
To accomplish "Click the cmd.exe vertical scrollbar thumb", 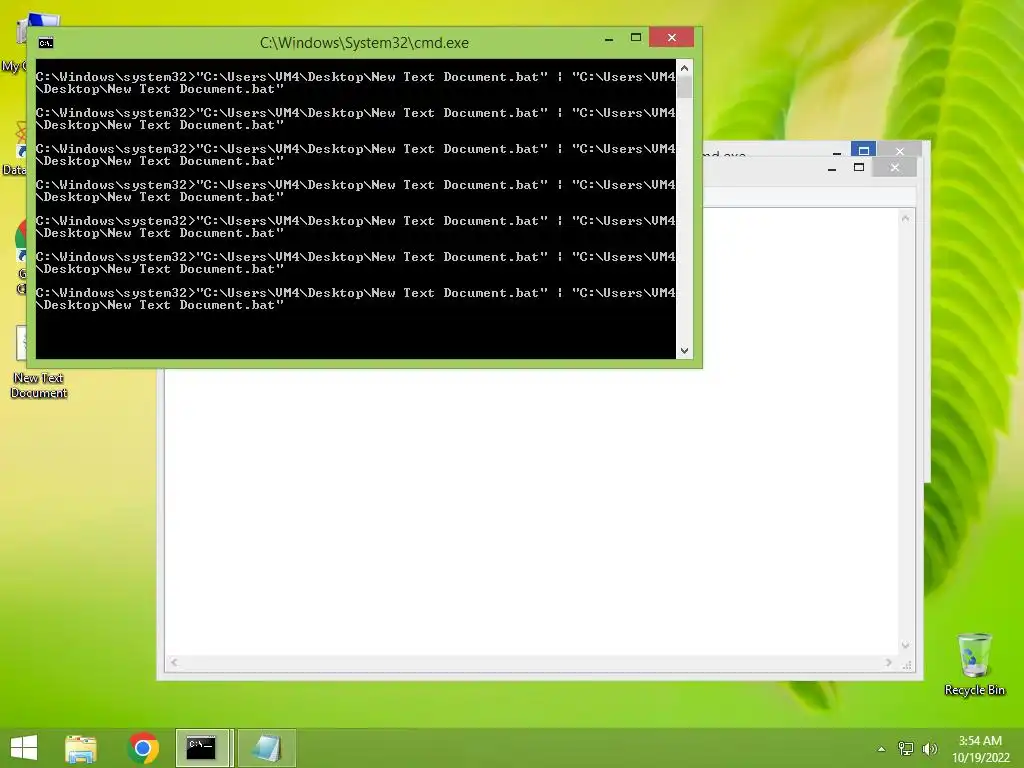I will click(x=684, y=88).
